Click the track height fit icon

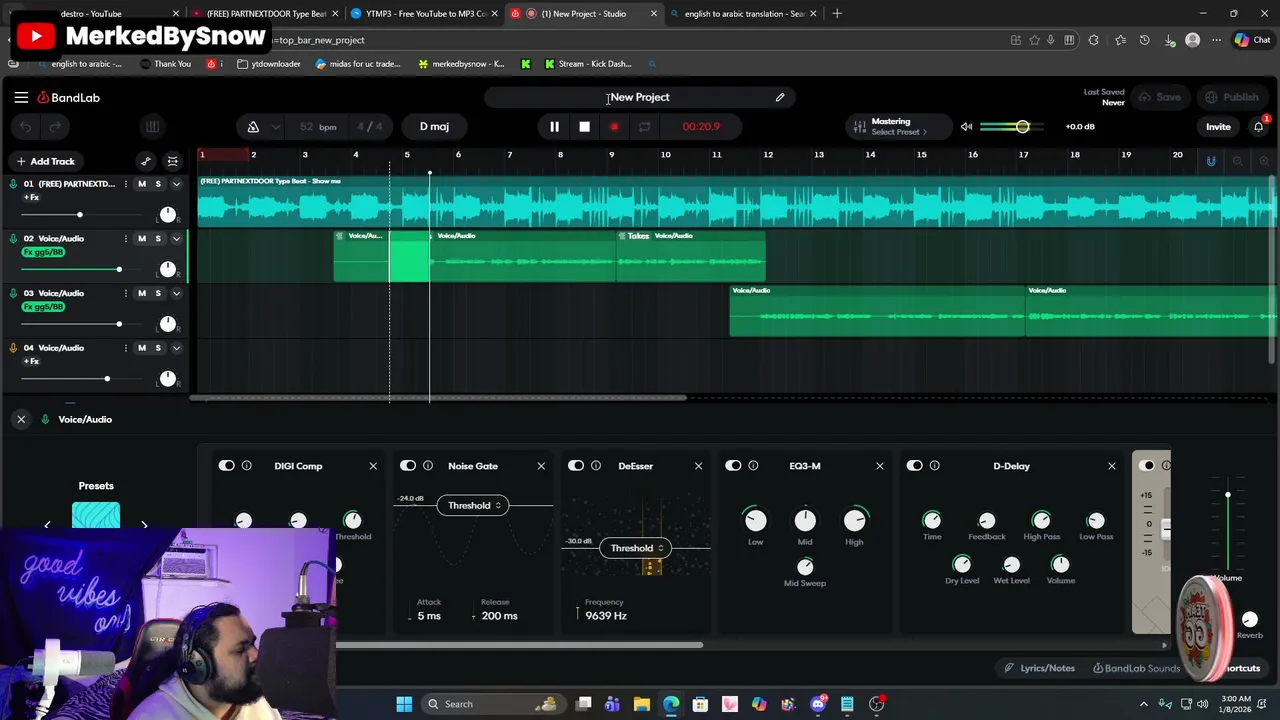pos(172,161)
